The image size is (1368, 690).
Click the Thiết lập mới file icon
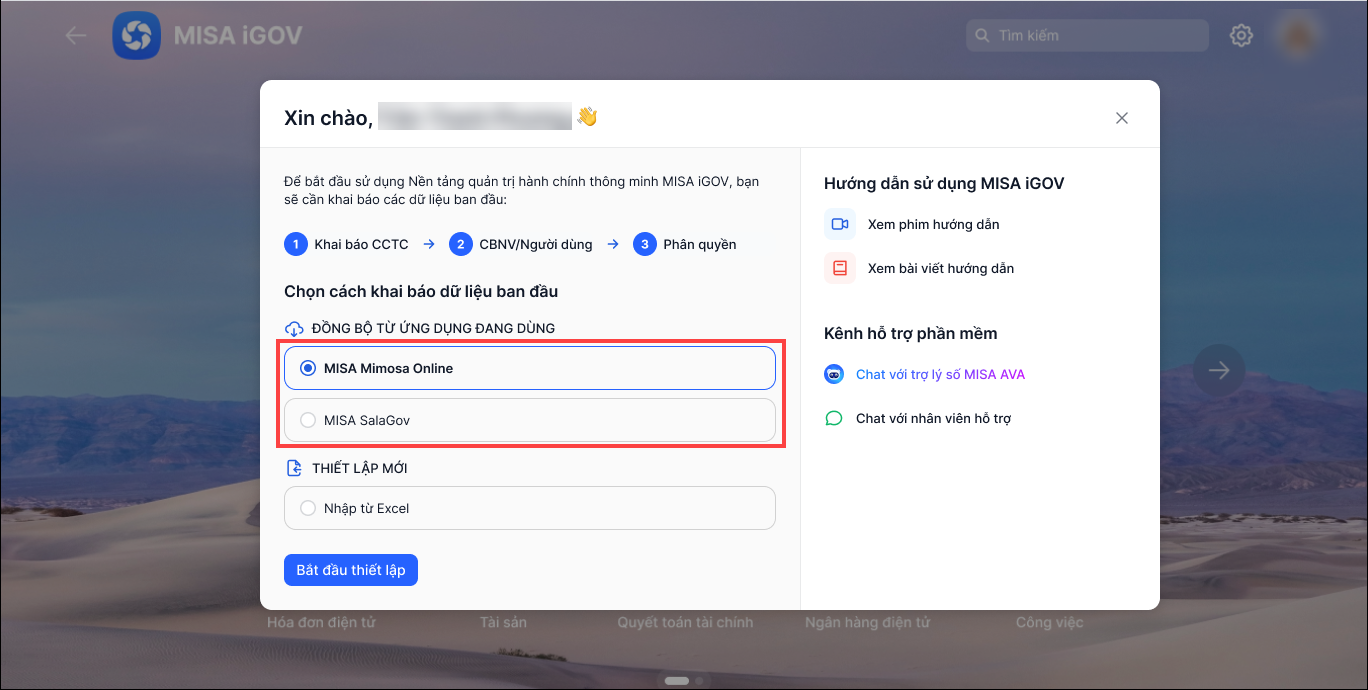pos(294,468)
